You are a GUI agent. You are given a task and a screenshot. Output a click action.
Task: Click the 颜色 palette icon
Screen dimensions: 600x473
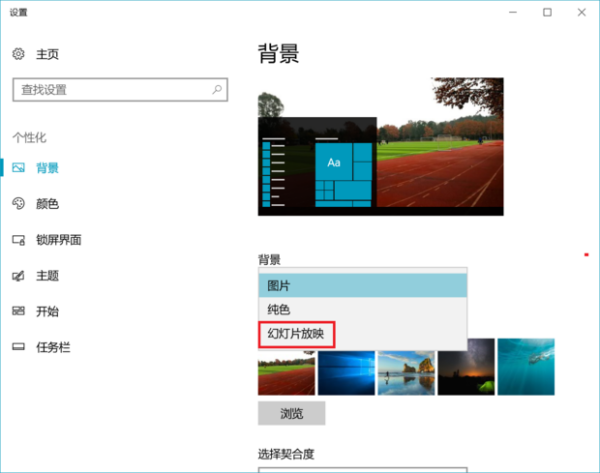coord(18,204)
